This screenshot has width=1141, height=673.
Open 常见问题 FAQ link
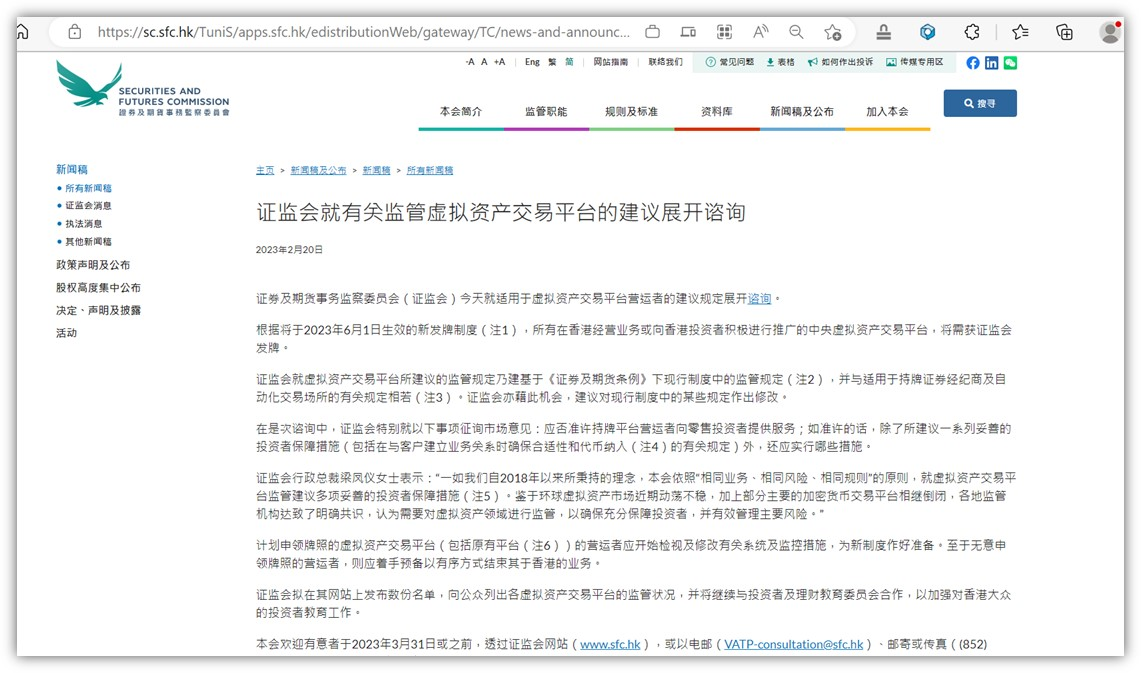click(x=730, y=62)
